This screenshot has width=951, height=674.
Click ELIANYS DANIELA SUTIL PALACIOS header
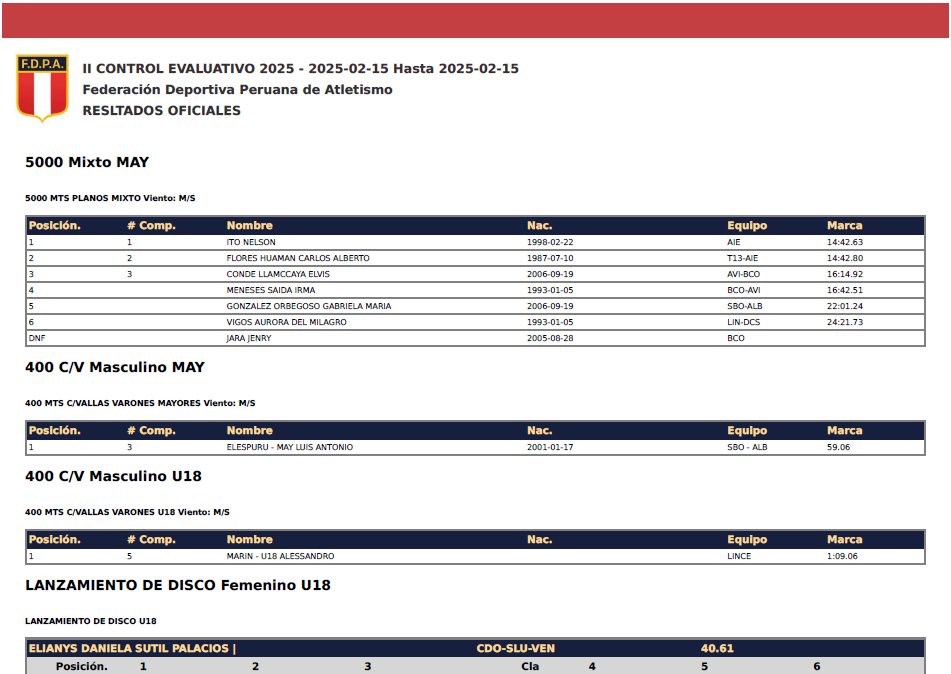pyautogui.click(x=132, y=648)
